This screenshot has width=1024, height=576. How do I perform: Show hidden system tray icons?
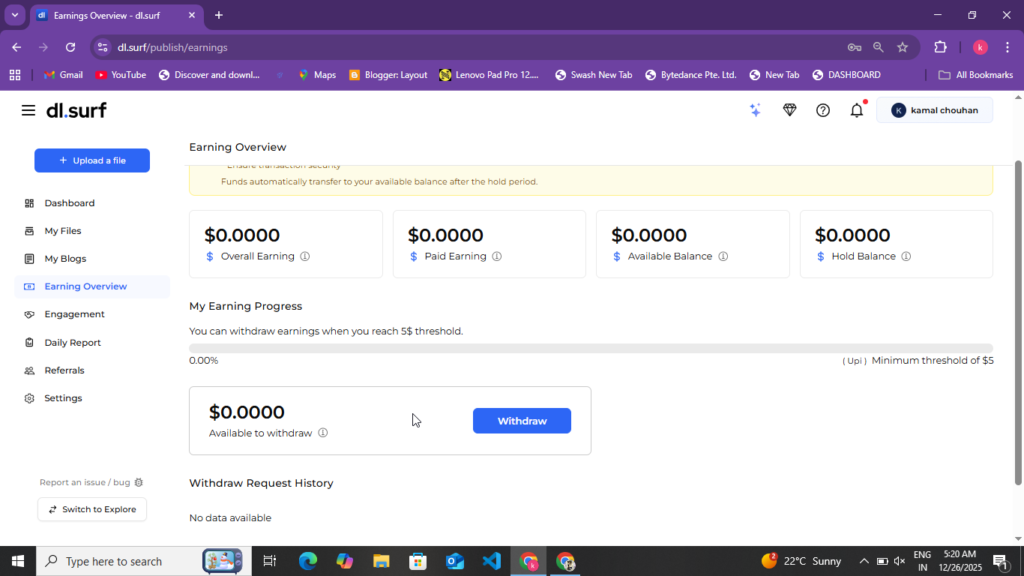point(864,561)
